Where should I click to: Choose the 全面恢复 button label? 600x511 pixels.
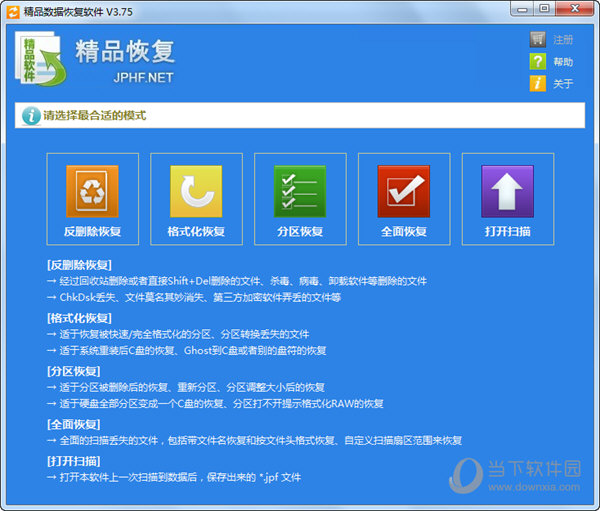(404, 231)
